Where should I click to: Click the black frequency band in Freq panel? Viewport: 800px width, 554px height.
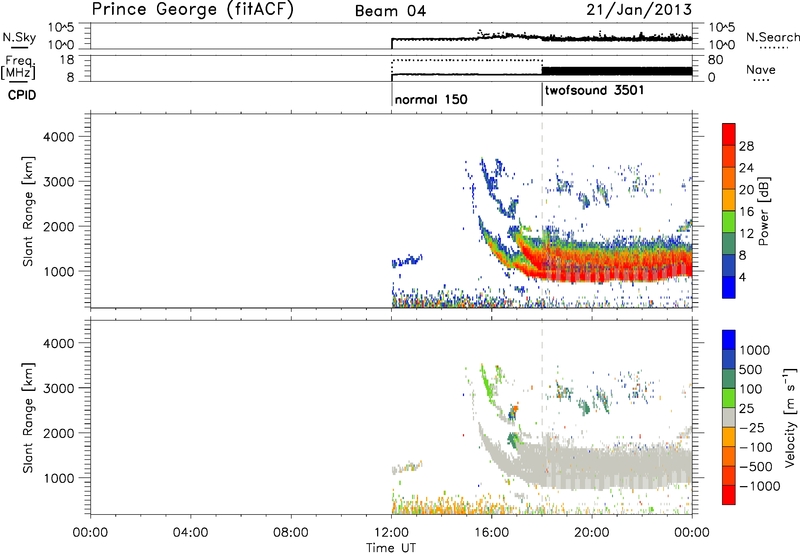617,71
